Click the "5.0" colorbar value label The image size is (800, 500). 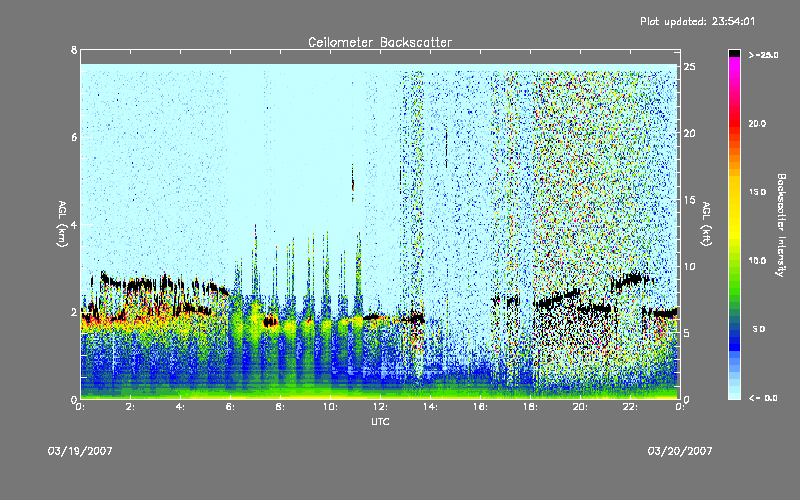tap(759, 329)
